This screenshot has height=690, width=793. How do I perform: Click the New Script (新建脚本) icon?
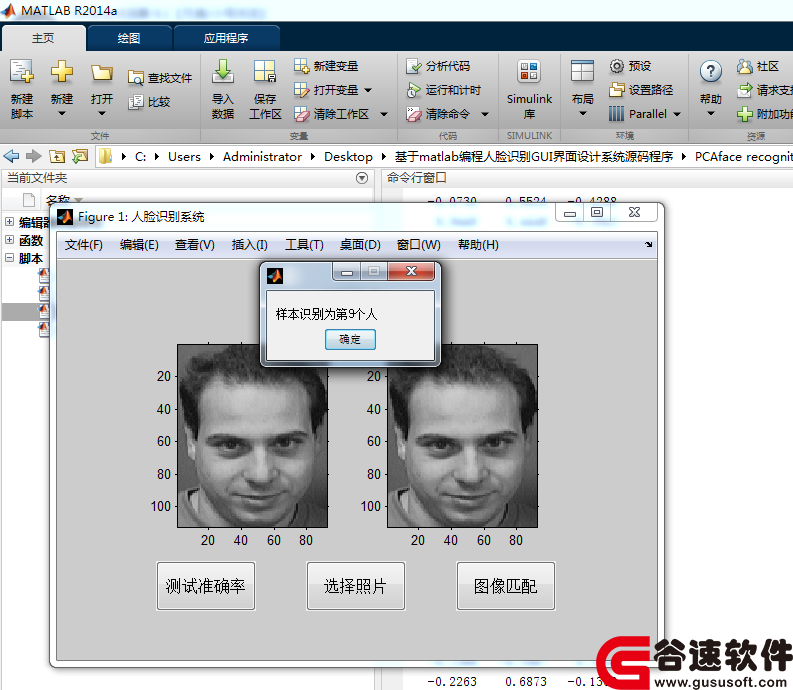[22, 71]
